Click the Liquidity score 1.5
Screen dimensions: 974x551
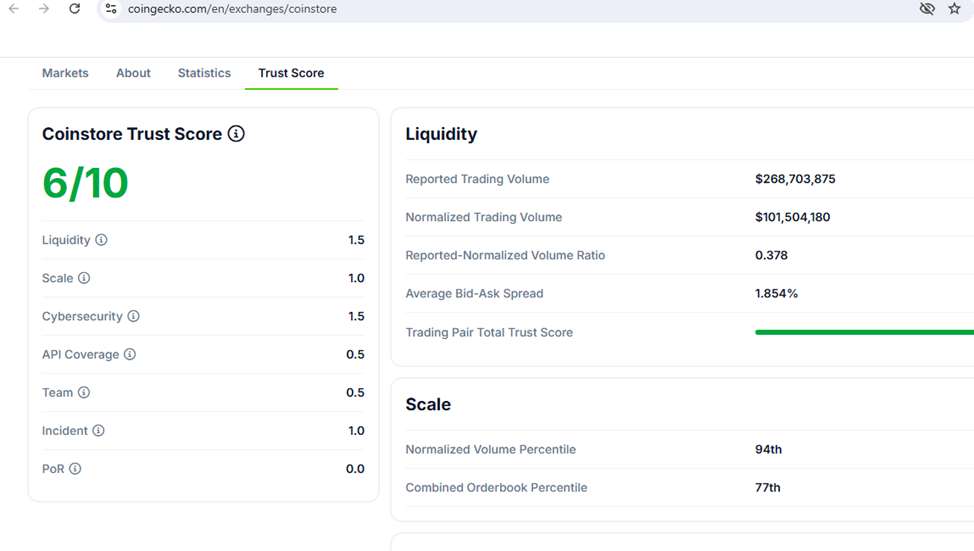(357, 240)
